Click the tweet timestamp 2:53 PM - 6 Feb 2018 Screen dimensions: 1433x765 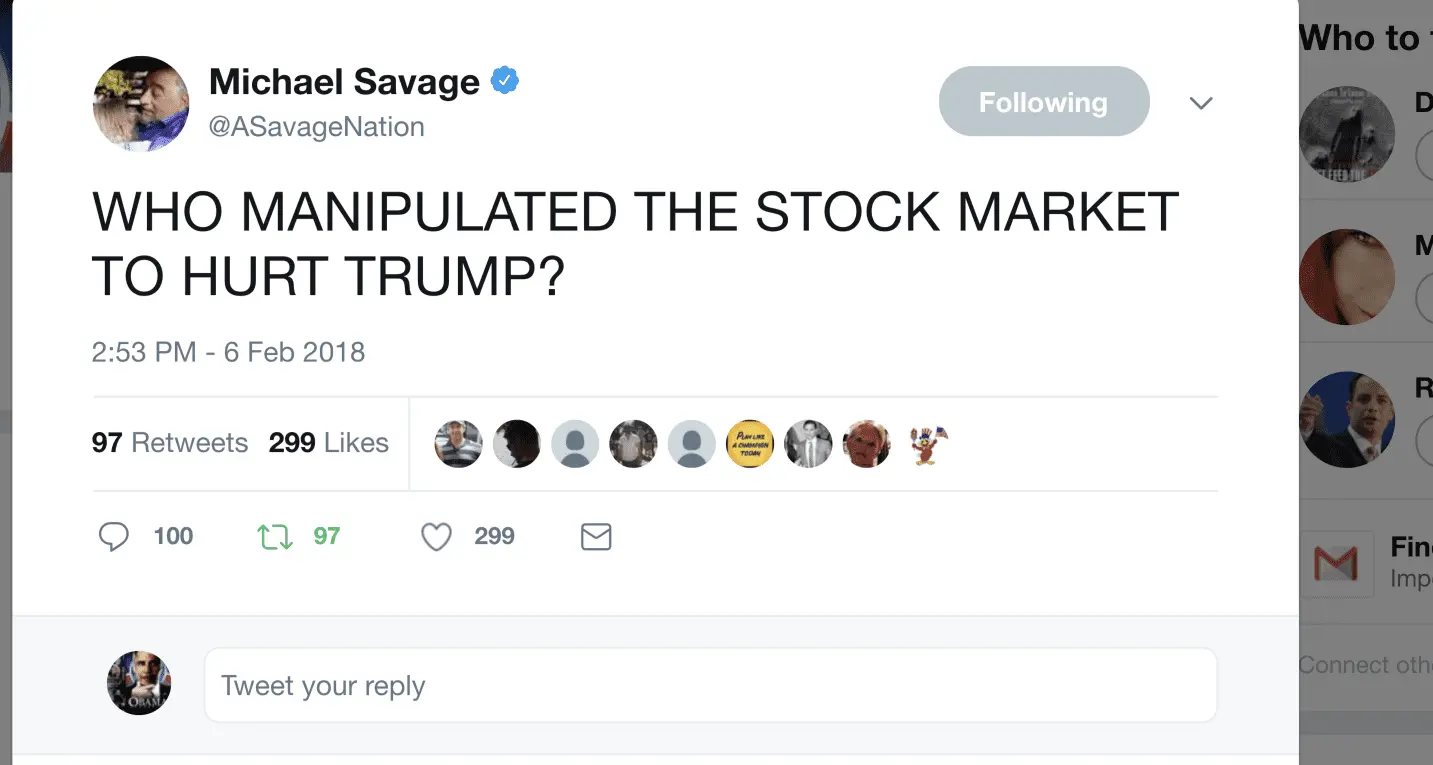pos(228,352)
